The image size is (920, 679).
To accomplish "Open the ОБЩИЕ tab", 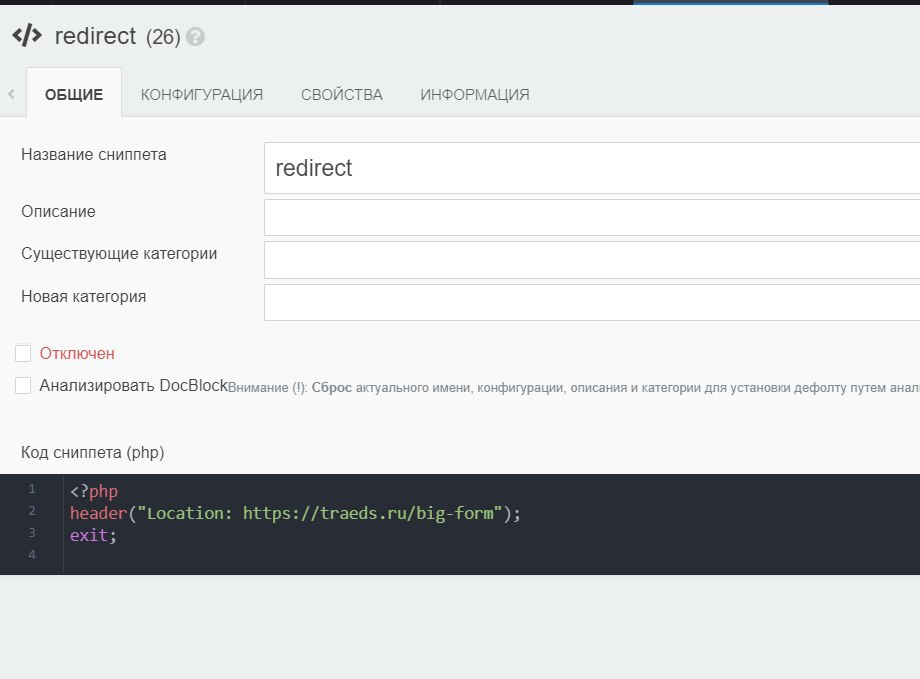I will (74, 94).
